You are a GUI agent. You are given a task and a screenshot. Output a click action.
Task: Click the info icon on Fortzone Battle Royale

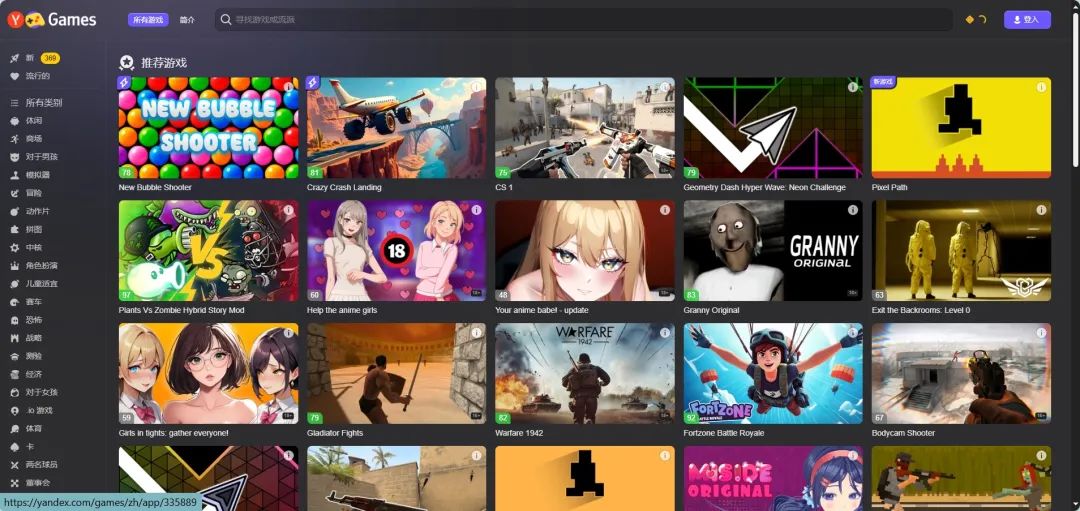coord(853,333)
